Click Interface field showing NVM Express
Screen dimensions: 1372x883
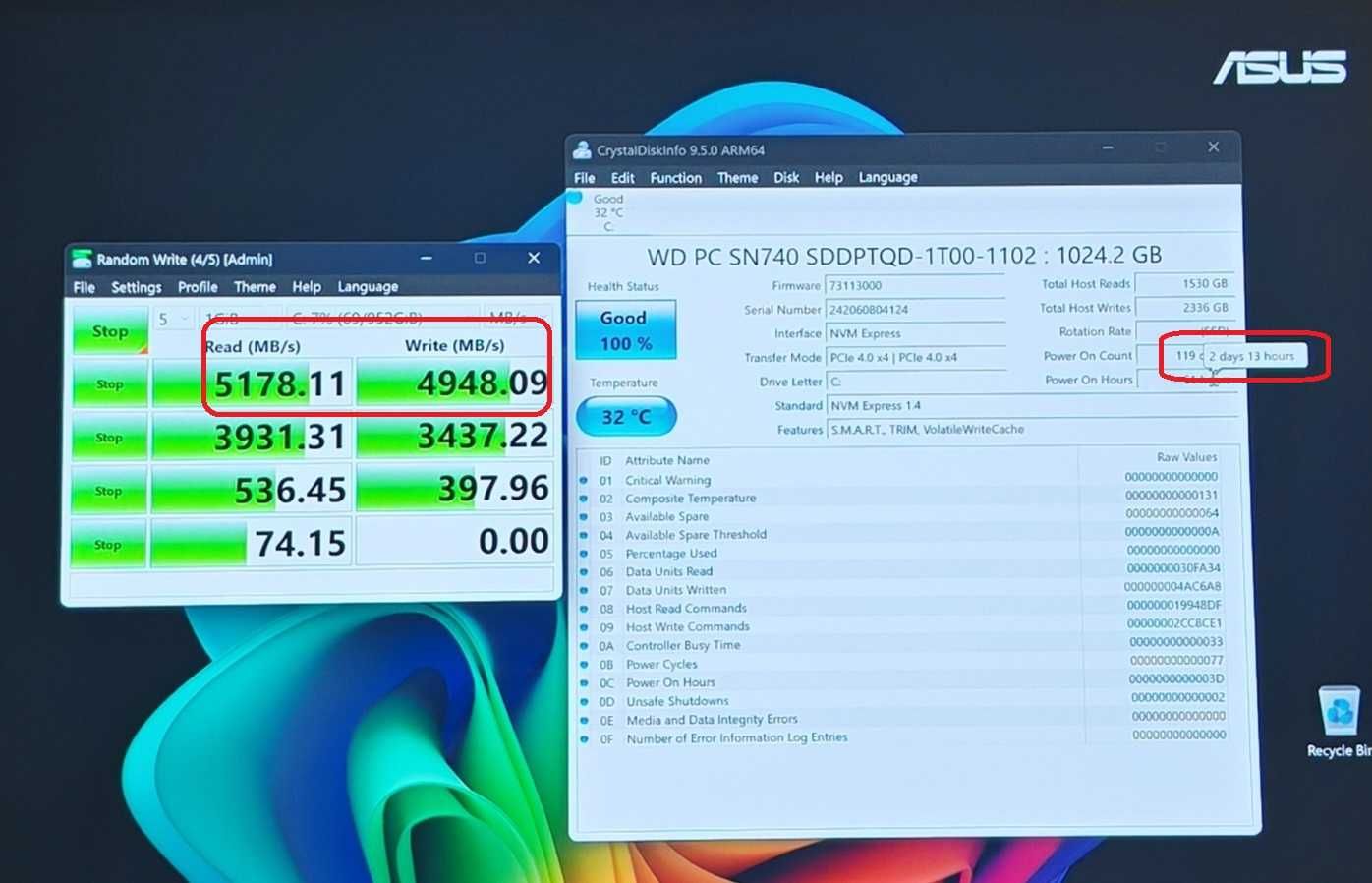[915, 334]
